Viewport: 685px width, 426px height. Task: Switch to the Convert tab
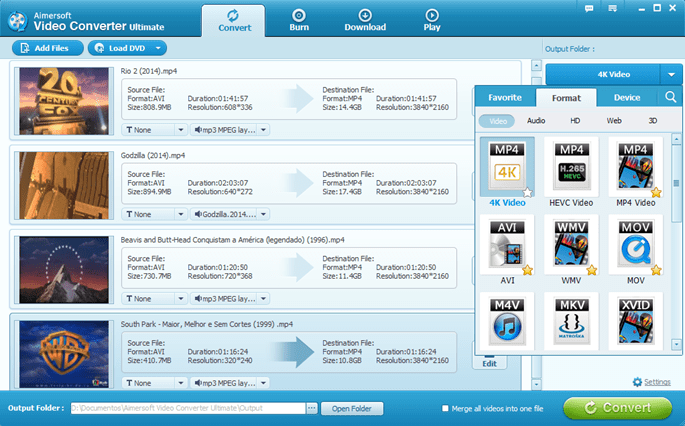235,21
